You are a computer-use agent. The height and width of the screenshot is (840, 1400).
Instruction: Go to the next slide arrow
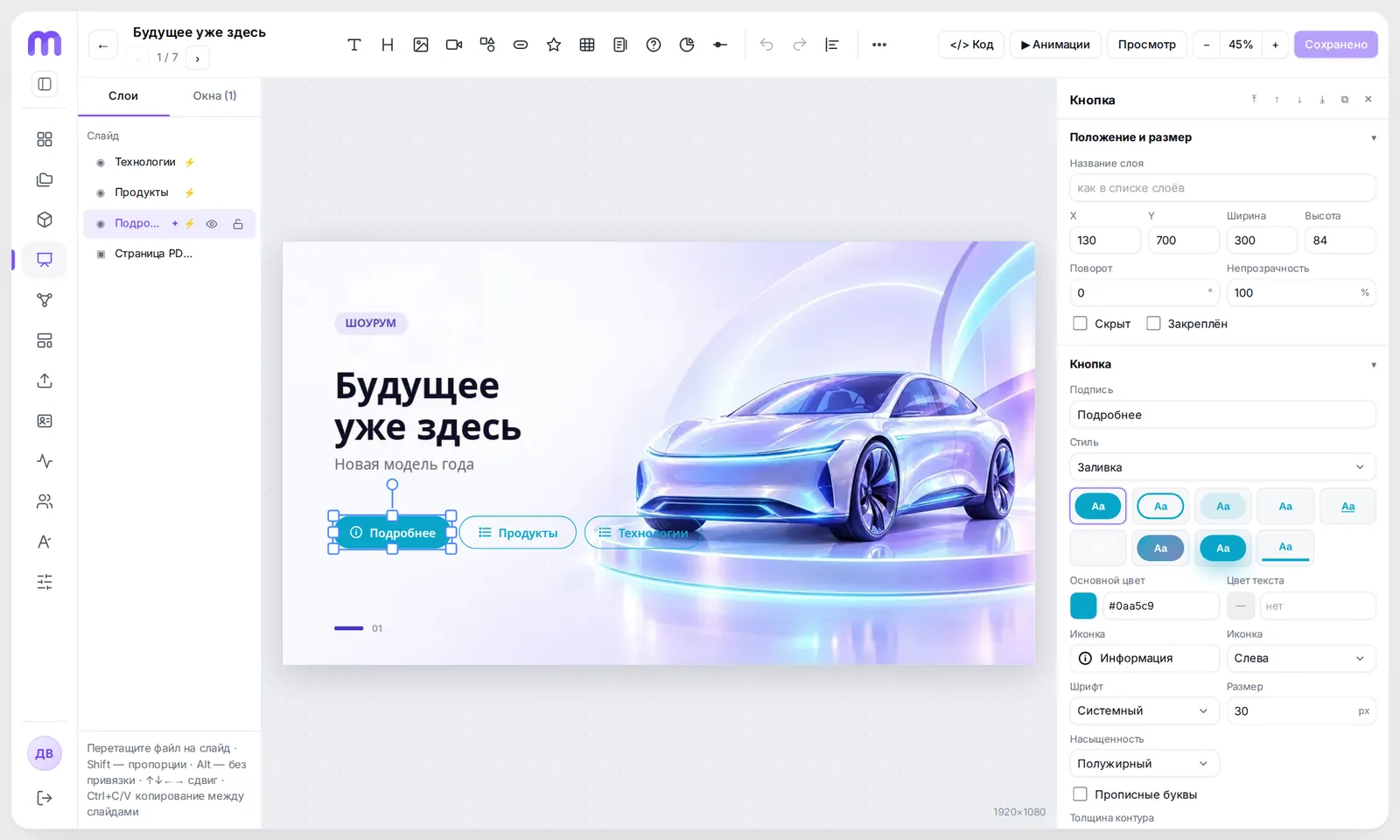(198, 59)
